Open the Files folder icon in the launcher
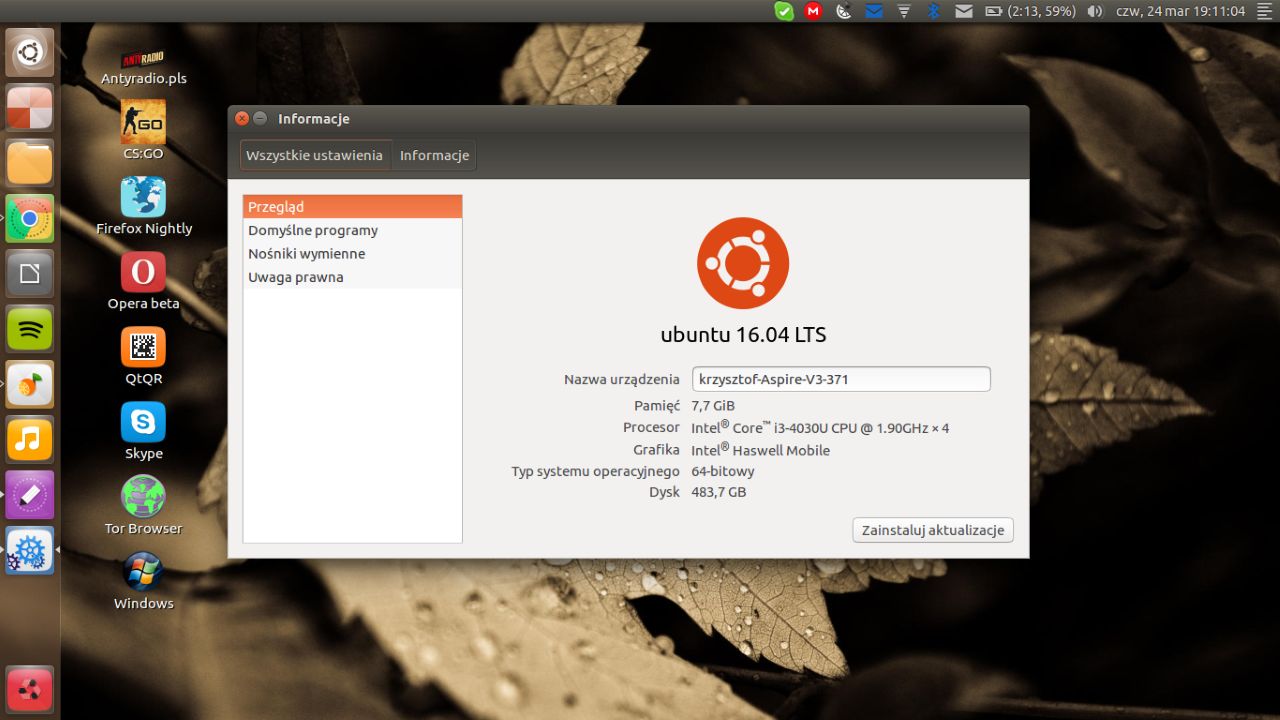The image size is (1280, 720). pyautogui.click(x=30, y=163)
